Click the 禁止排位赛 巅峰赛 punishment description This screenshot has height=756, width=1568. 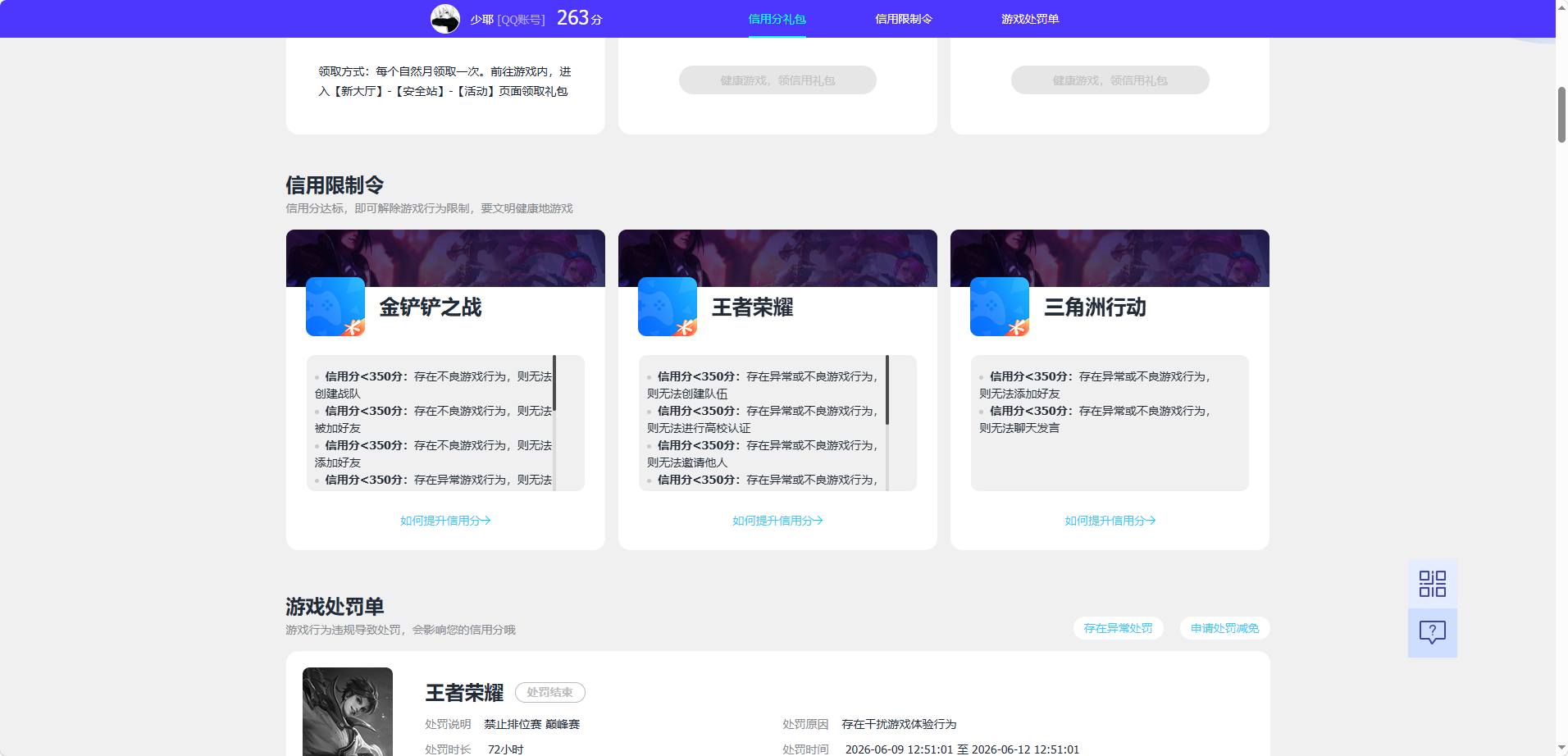[531, 725]
